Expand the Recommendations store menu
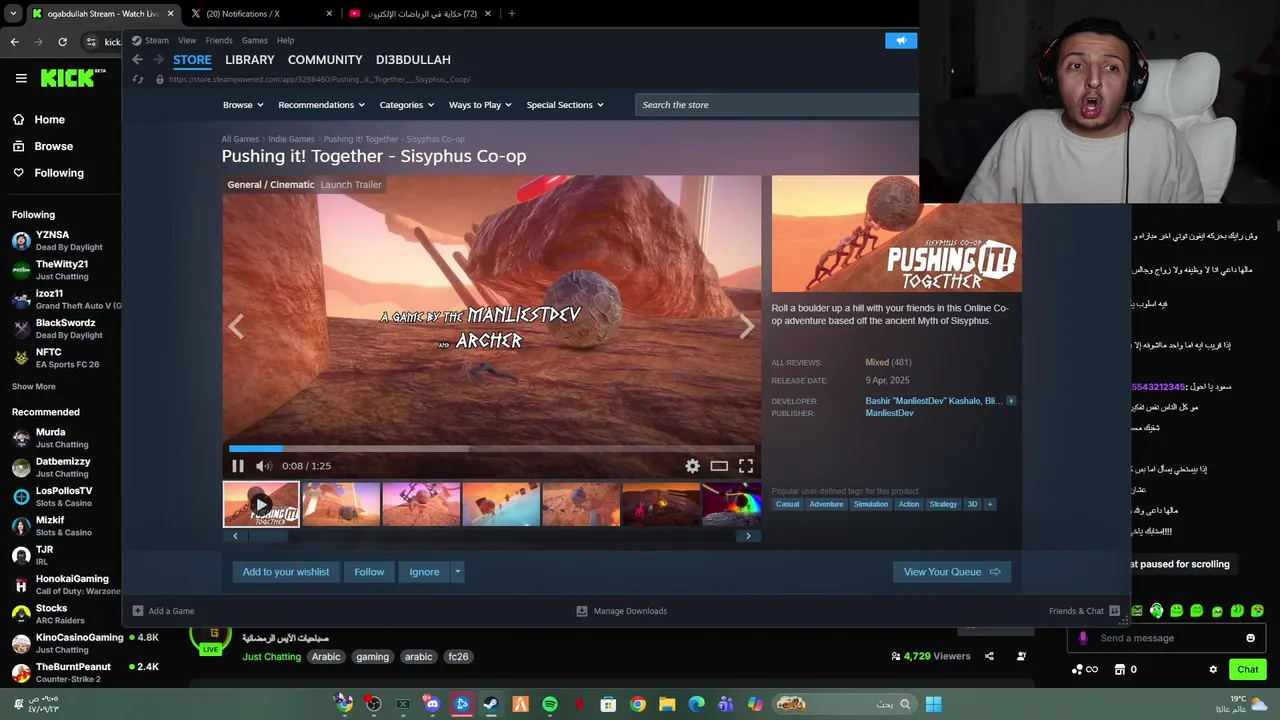The width and height of the screenshot is (1280, 720). 321,105
